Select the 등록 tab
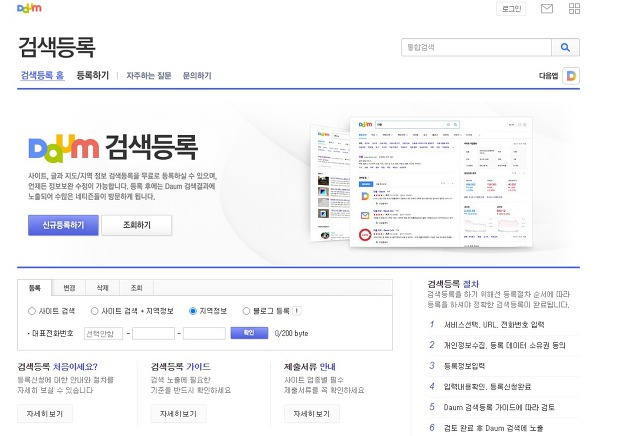Image resolution: width=620 pixels, height=436 pixels. point(35,288)
